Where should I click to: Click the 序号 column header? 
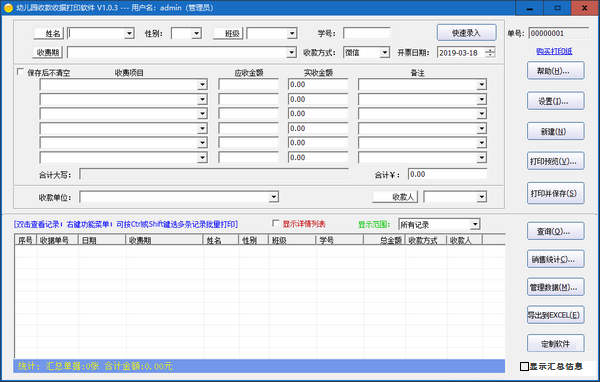point(26,240)
